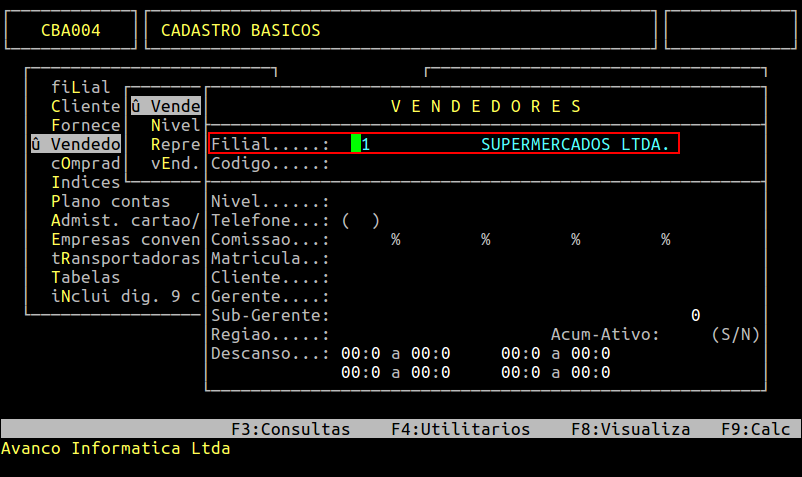This screenshot has width=802, height=477.
Task: Open F4:Utilitarios from the function bar
Action: tap(460, 429)
